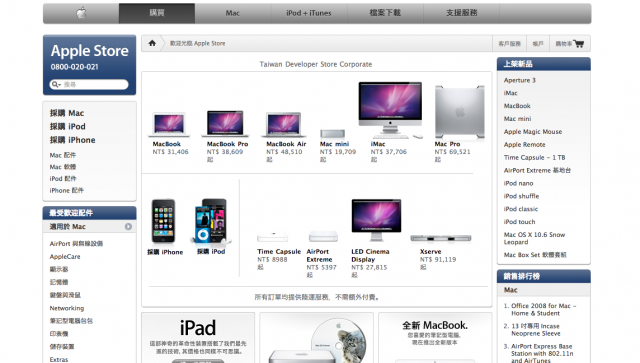Open Mac OS X 10.6 Snow Leopard link
Image resolution: width=640 pixels, height=363 pixels.
(x=534, y=238)
